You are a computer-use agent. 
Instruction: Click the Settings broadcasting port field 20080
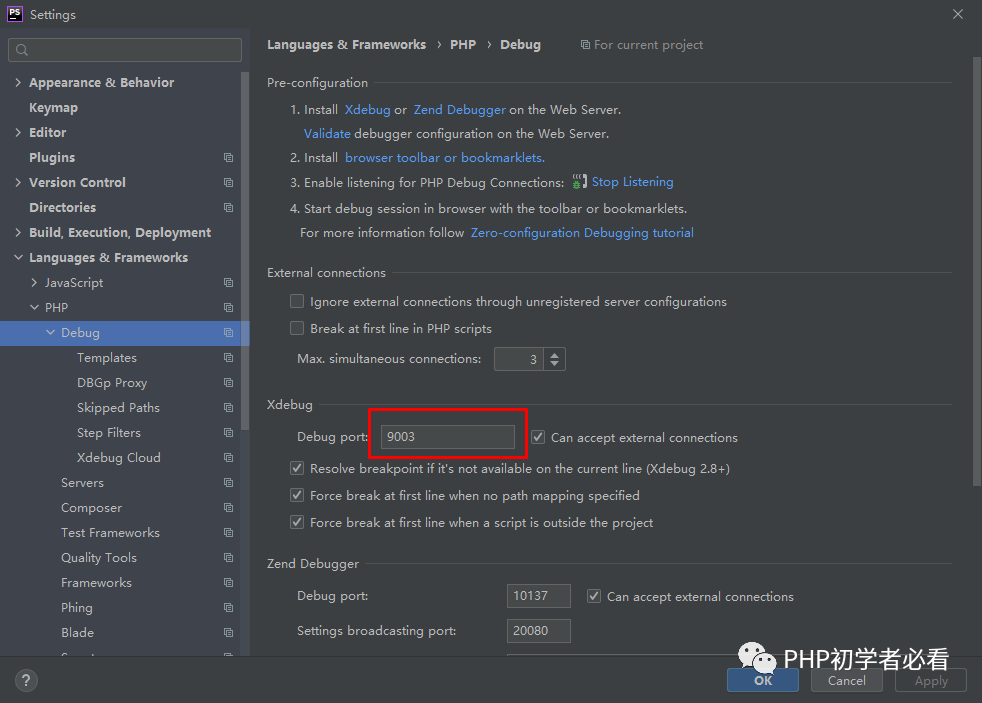pos(539,631)
